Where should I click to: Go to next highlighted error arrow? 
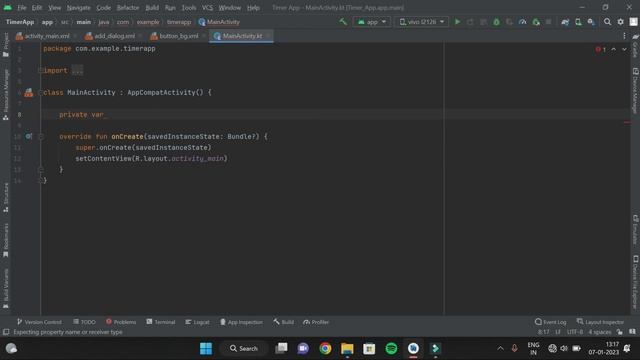[624, 49]
